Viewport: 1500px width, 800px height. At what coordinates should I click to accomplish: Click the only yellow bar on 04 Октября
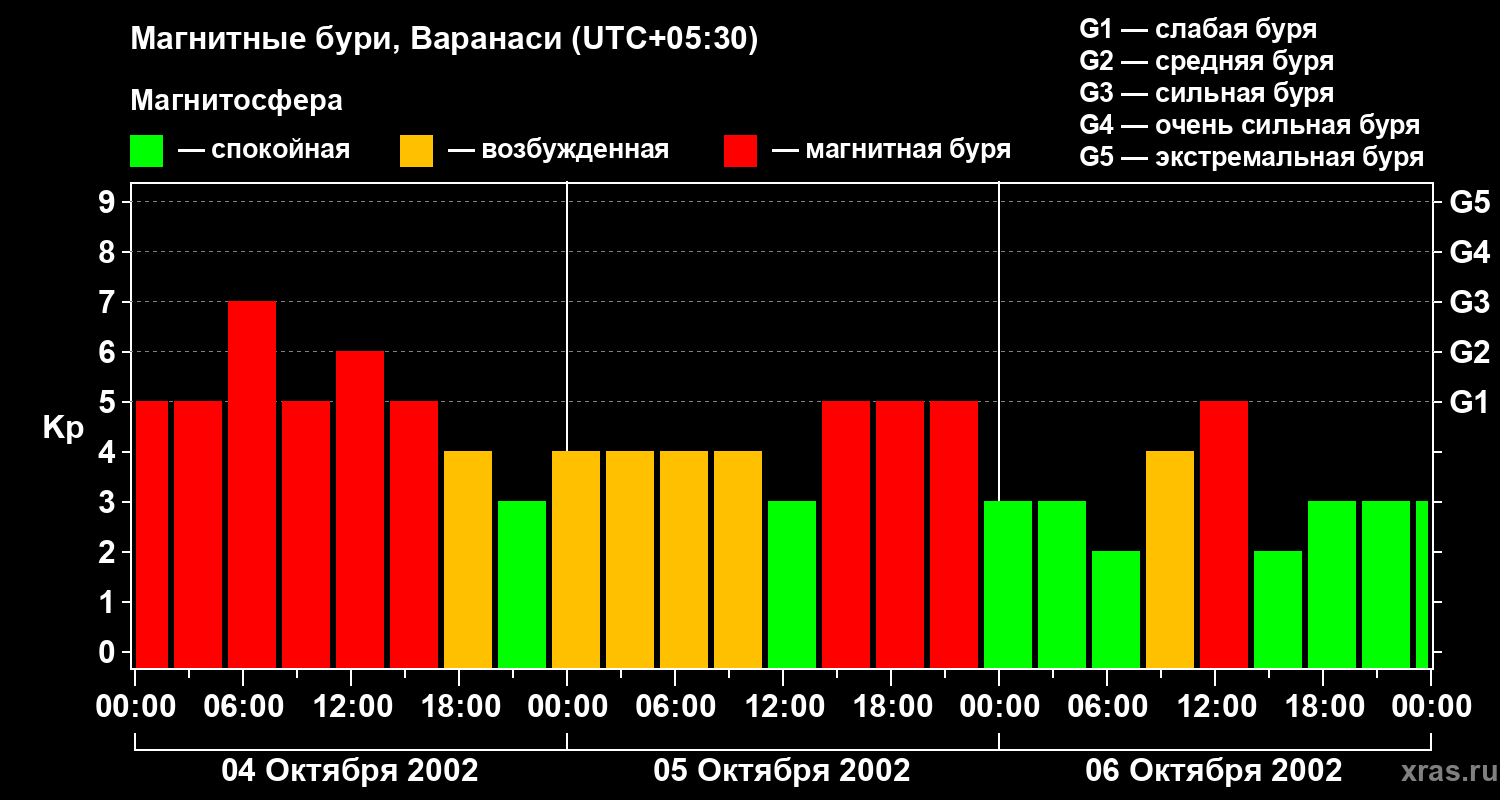(468, 560)
